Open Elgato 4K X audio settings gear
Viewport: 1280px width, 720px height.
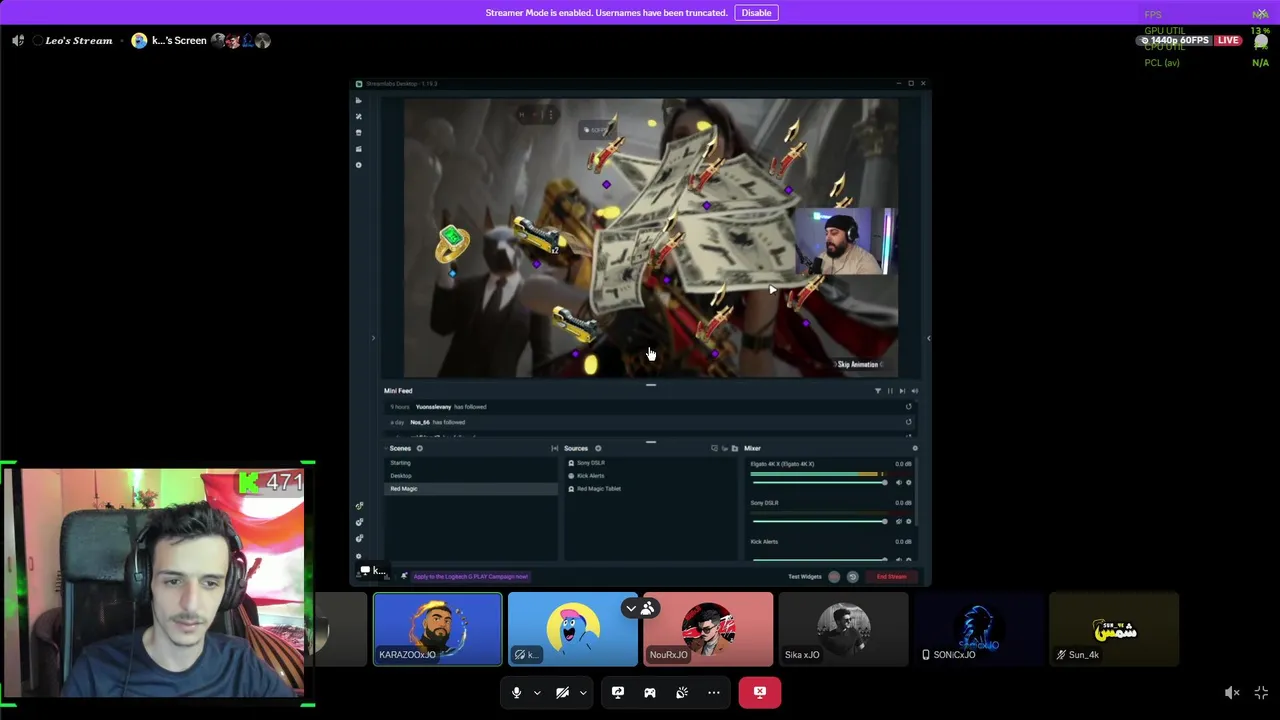point(908,483)
